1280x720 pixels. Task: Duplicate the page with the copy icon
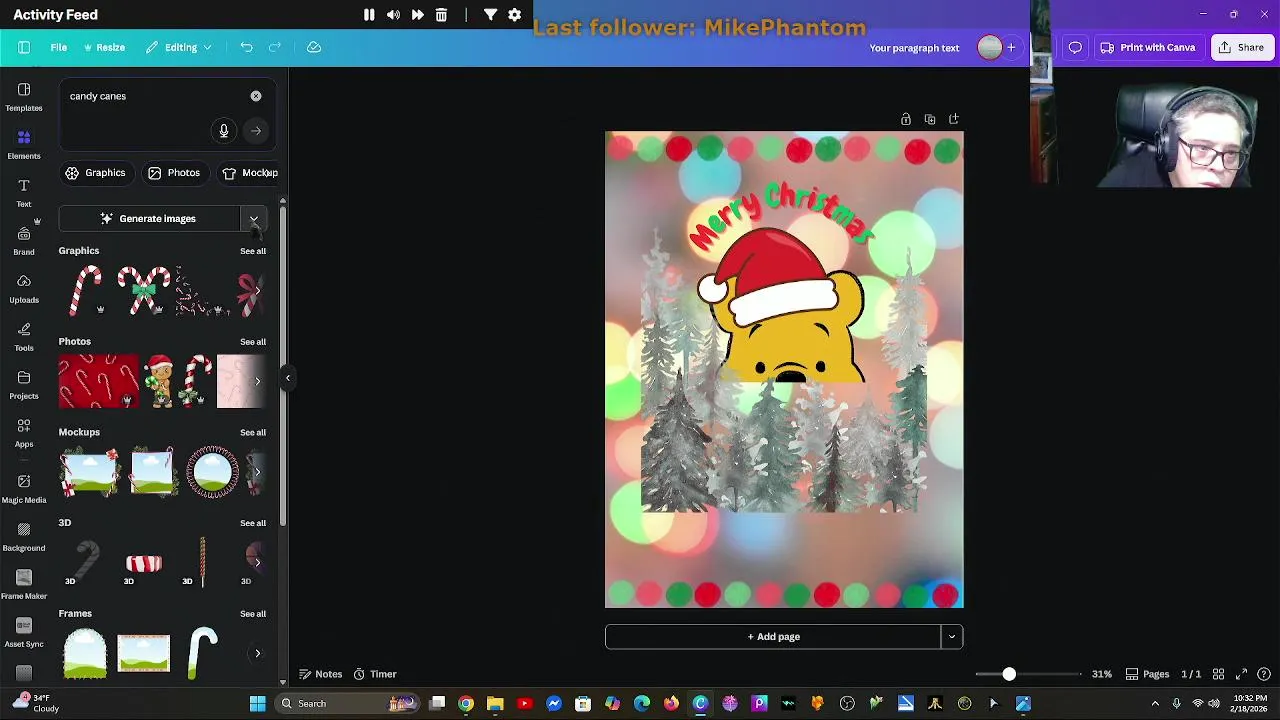(x=930, y=119)
